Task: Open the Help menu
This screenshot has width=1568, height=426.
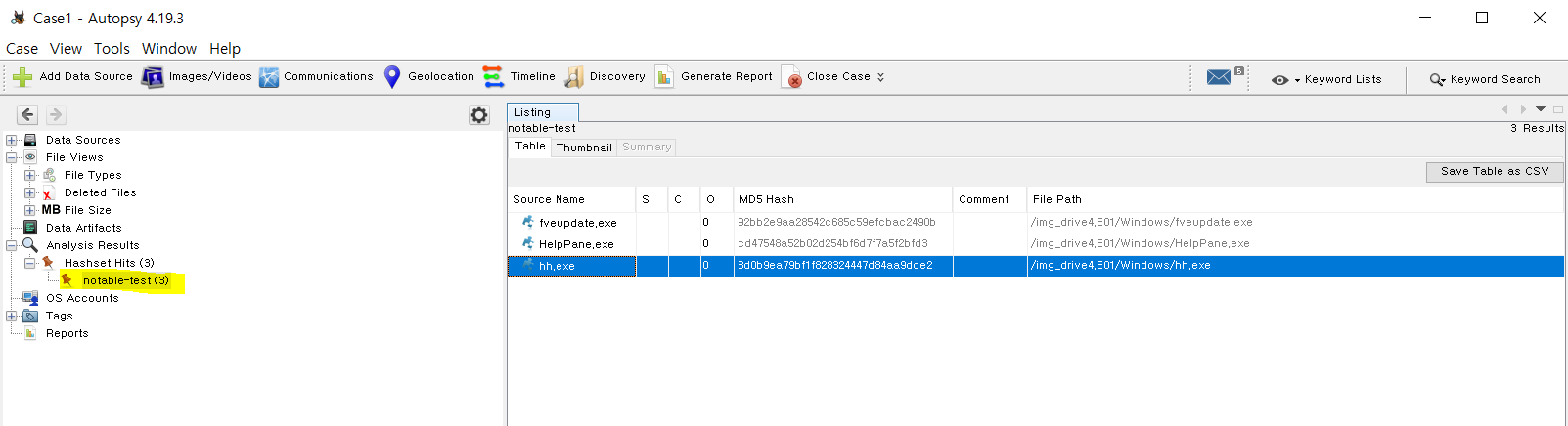Action: [225, 49]
